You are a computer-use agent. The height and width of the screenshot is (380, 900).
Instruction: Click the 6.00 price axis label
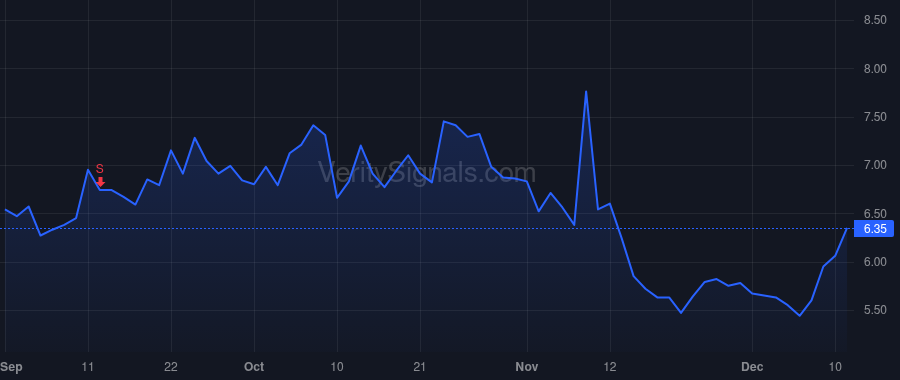tap(875, 262)
